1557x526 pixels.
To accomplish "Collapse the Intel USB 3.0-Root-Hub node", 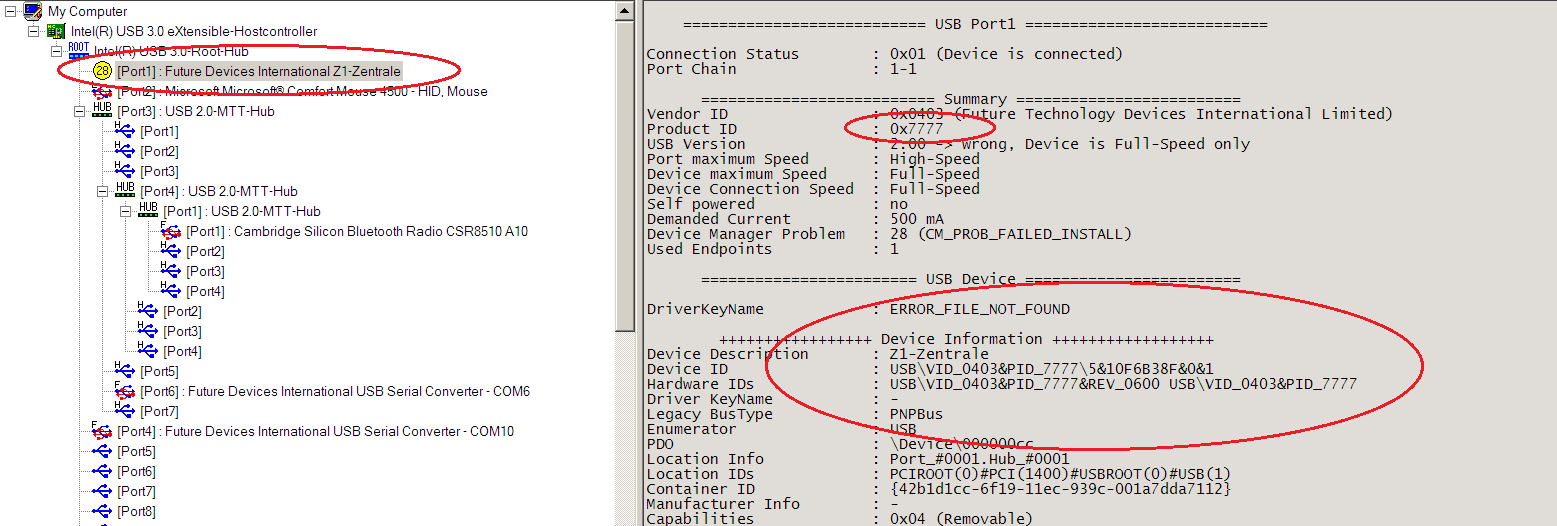I will coord(56,51).
